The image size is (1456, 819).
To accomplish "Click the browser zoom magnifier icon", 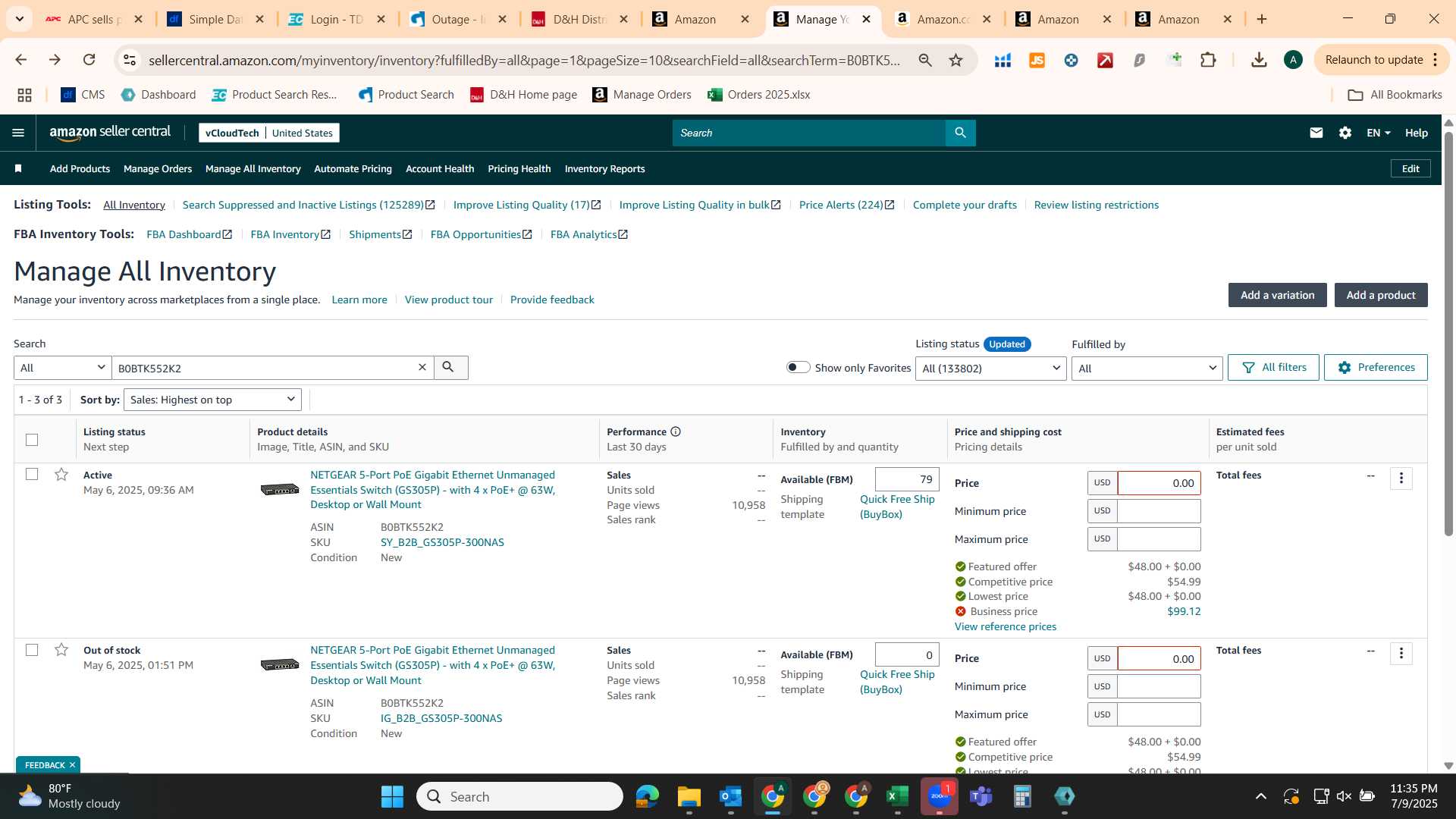I will 925,60.
